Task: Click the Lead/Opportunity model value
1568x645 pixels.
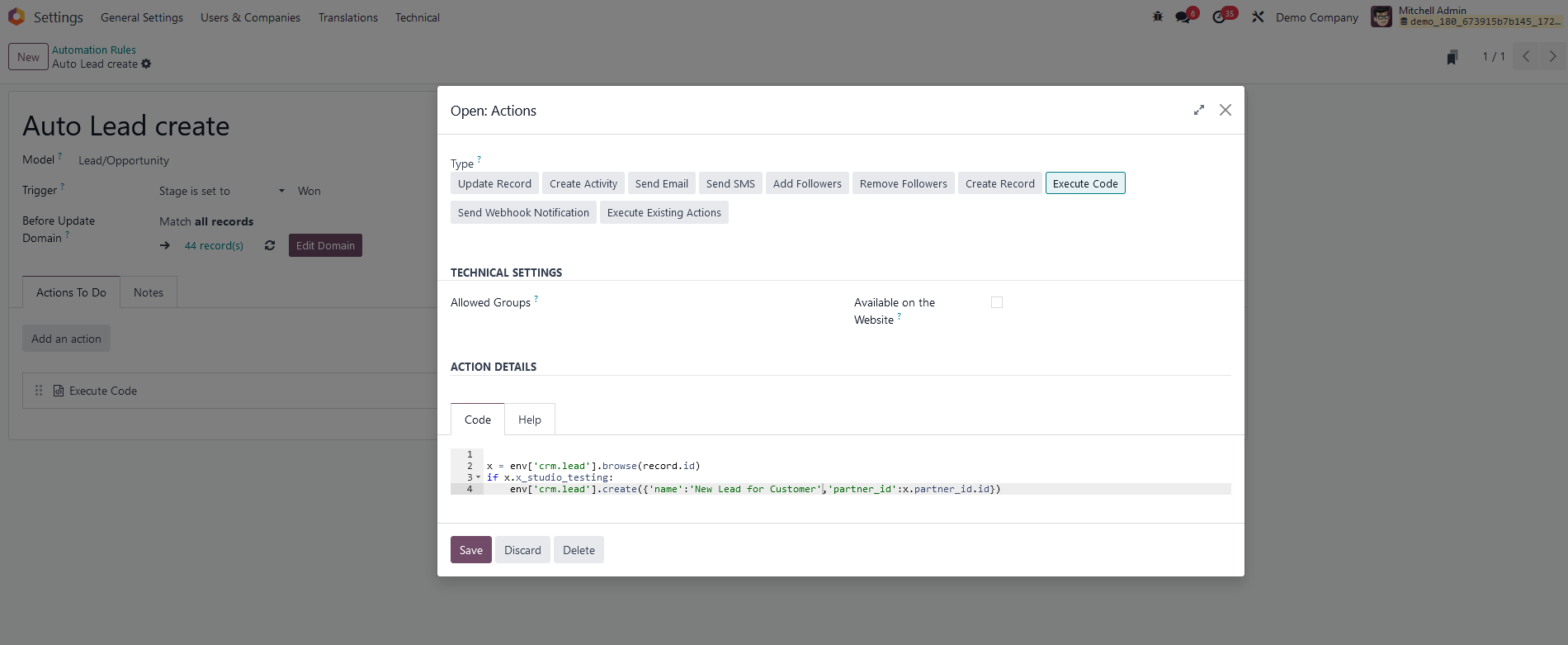Action: 124,160
